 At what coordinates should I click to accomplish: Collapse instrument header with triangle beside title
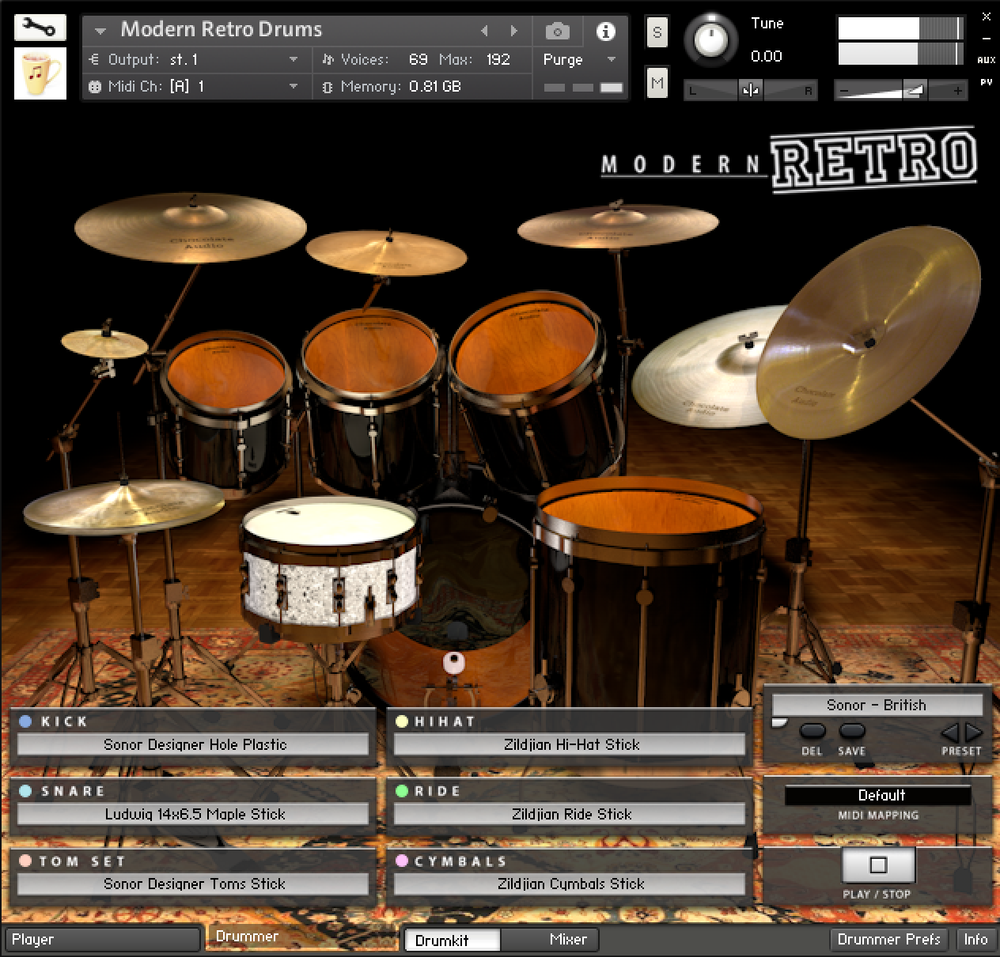click(100, 30)
